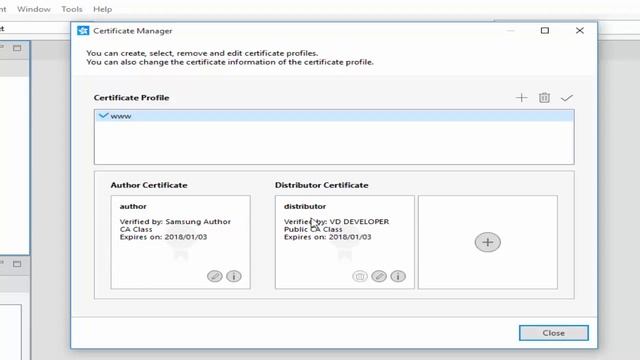Image resolution: width=640 pixels, height=360 pixels.
Task: Click 'Verified by: VD DEVELOPER' text
Action: (x=336, y=222)
